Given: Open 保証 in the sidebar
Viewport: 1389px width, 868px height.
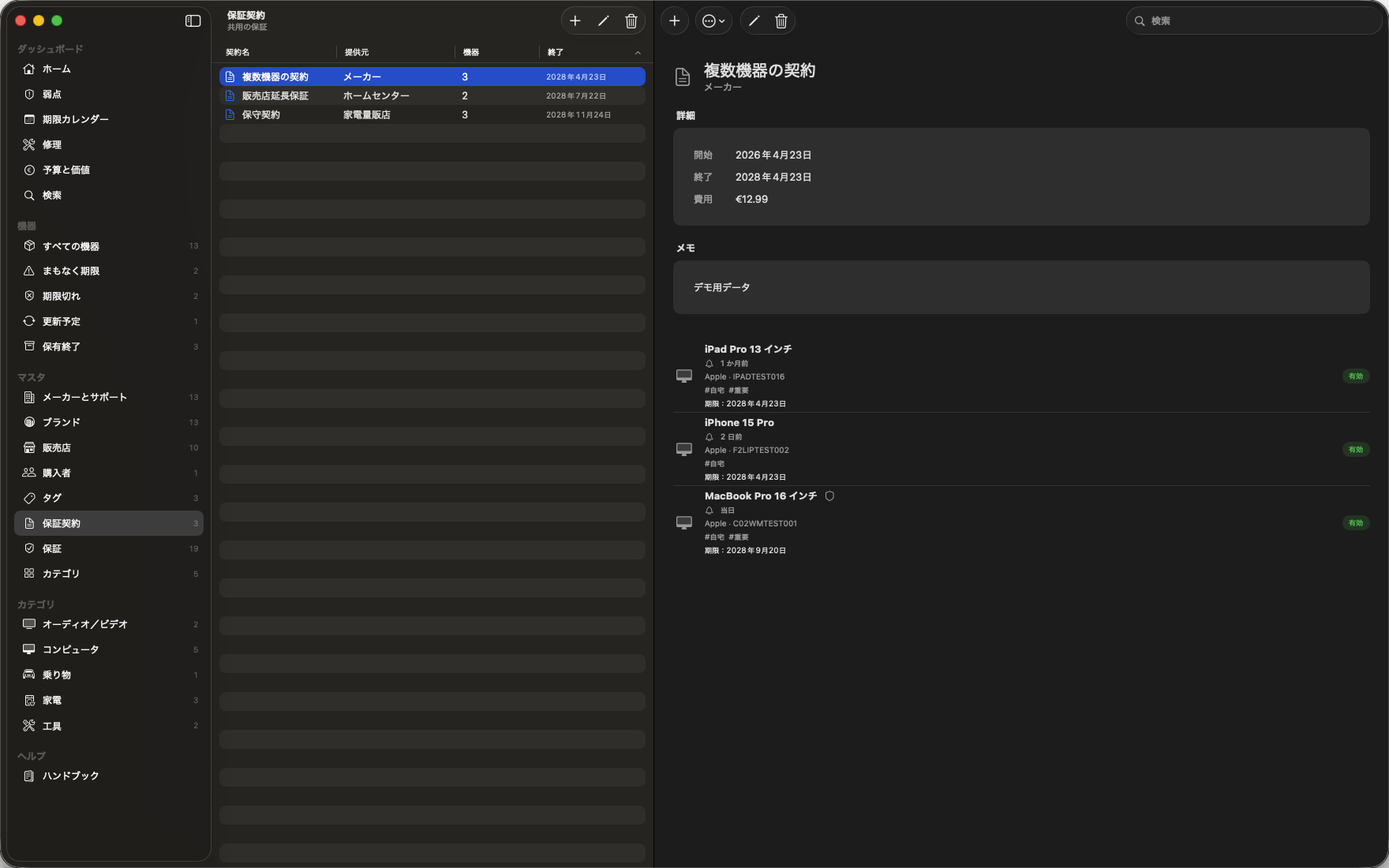Looking at the screenshot, I should tap(109, 549).
